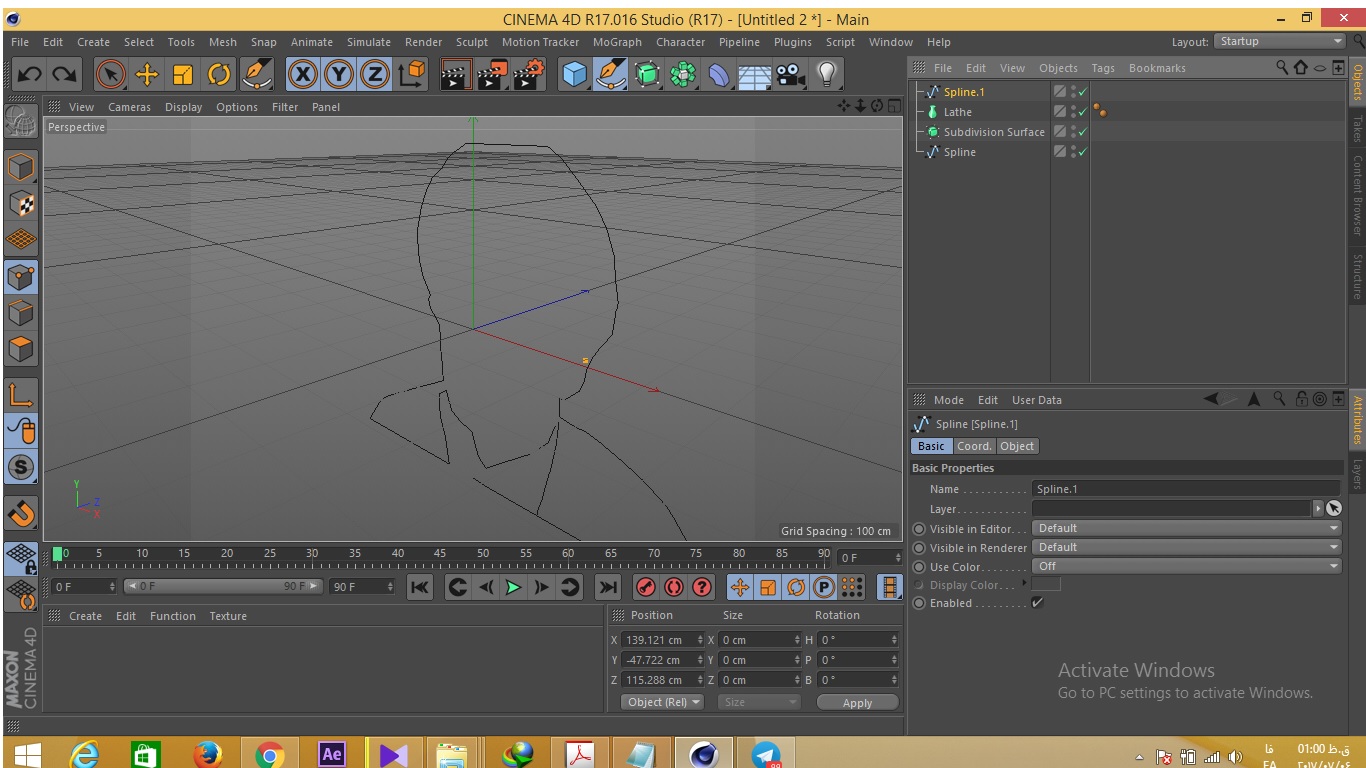Select the Lathe object in the list

(957, 112)
